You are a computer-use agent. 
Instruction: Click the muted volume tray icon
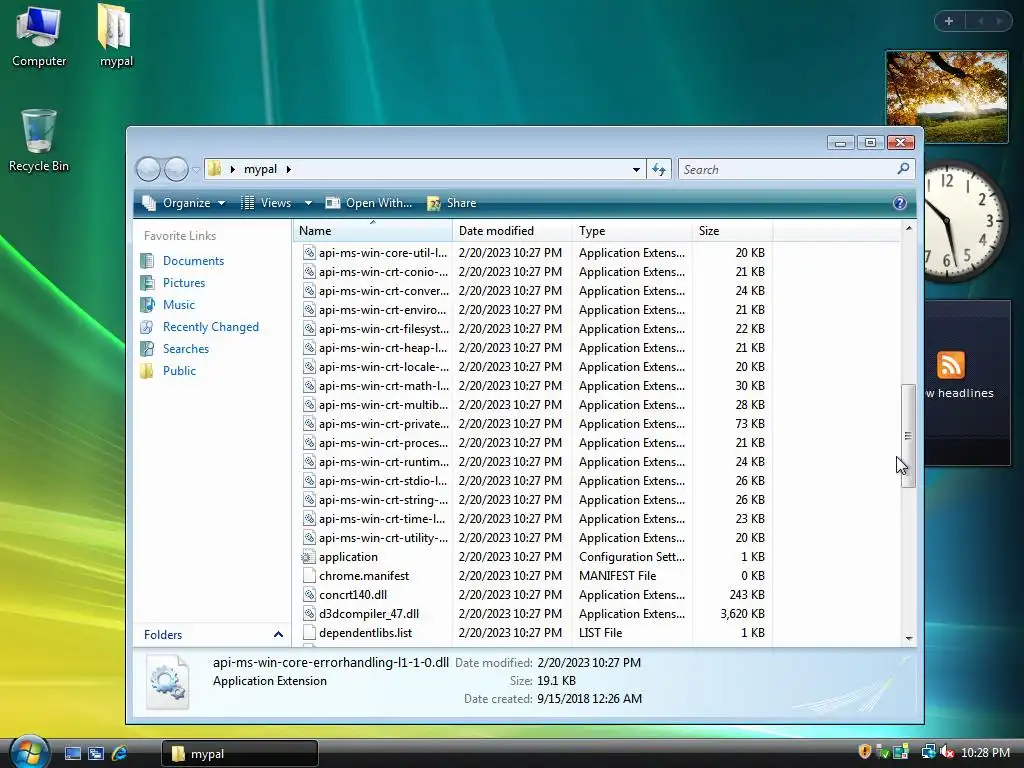(947, 752)
